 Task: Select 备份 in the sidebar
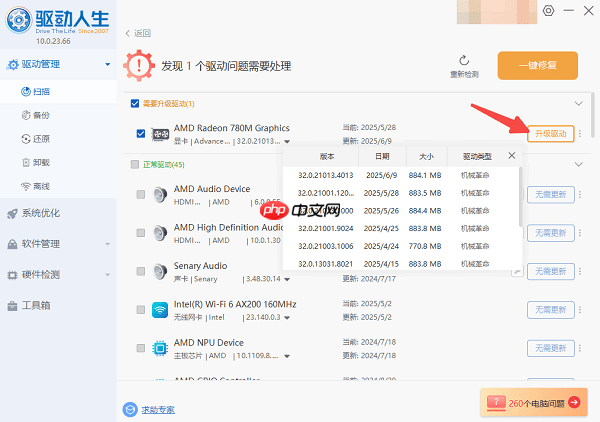point(58,115)
